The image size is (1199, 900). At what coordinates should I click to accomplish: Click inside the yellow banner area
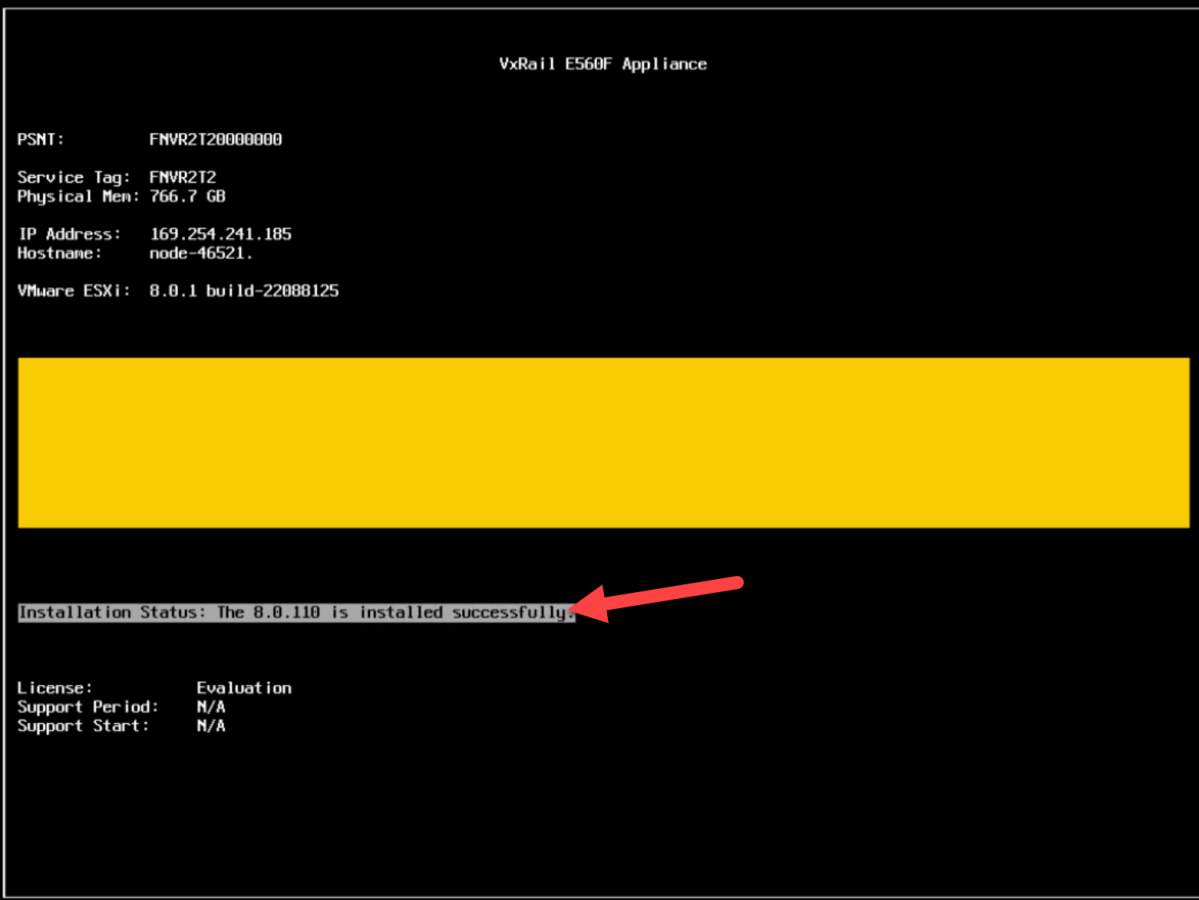[600, 442]
